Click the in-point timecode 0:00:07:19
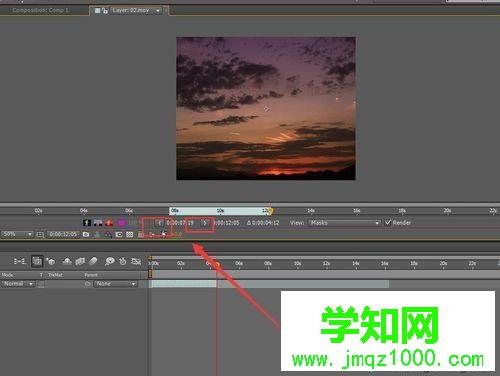Screen dimensions: 500x376 point(180,223)
